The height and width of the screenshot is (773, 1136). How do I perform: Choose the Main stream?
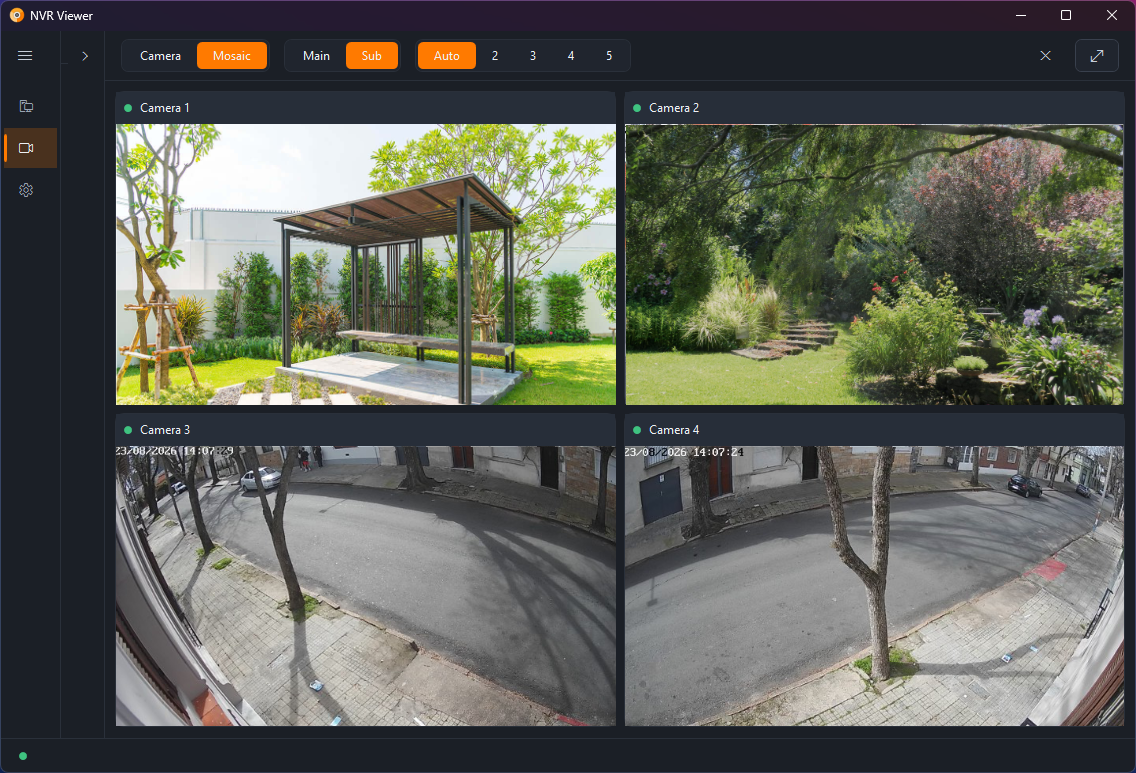(316, 56)
